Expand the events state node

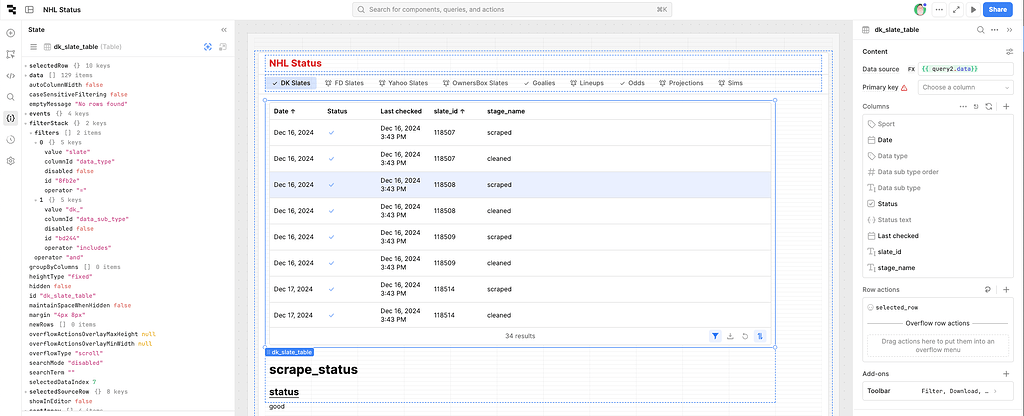(x=25, y=114)
